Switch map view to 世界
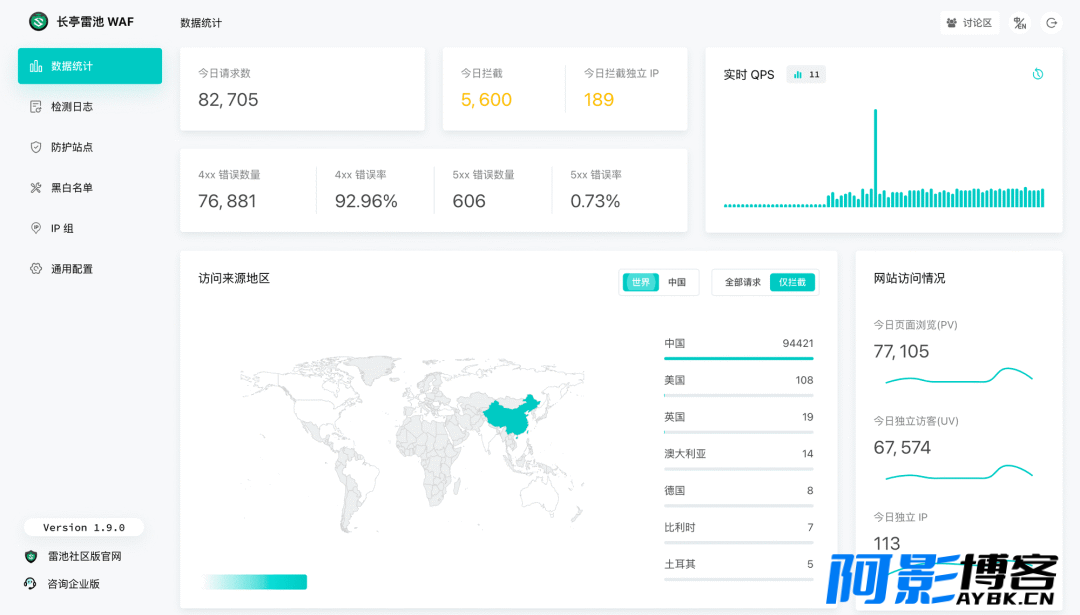Image resolution: width=1080 pixels, height=615 pixels. pyautogui.click(x=641, y=282)
